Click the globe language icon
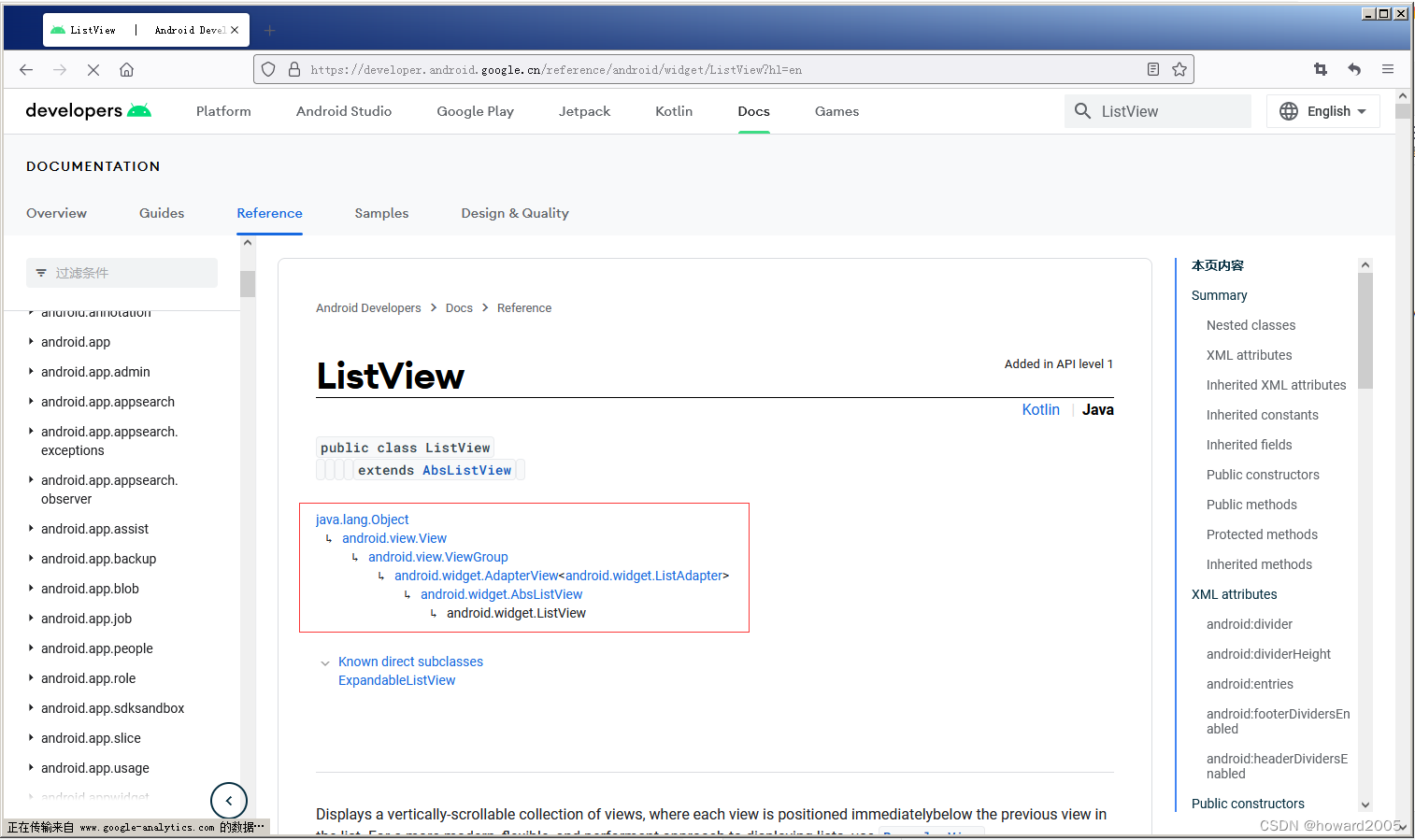Viewport: 1415px width, 840px height. point(1289,111)
